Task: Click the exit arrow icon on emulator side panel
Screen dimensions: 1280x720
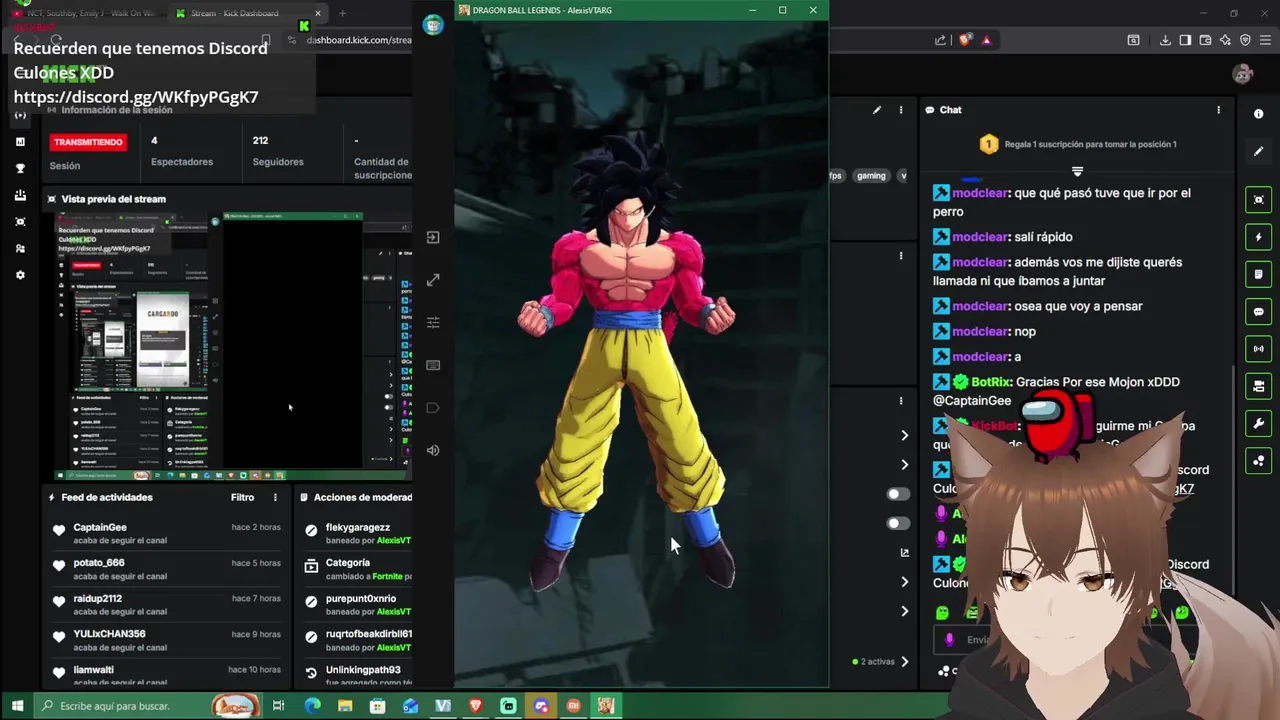Action: [x=433, y=238]
